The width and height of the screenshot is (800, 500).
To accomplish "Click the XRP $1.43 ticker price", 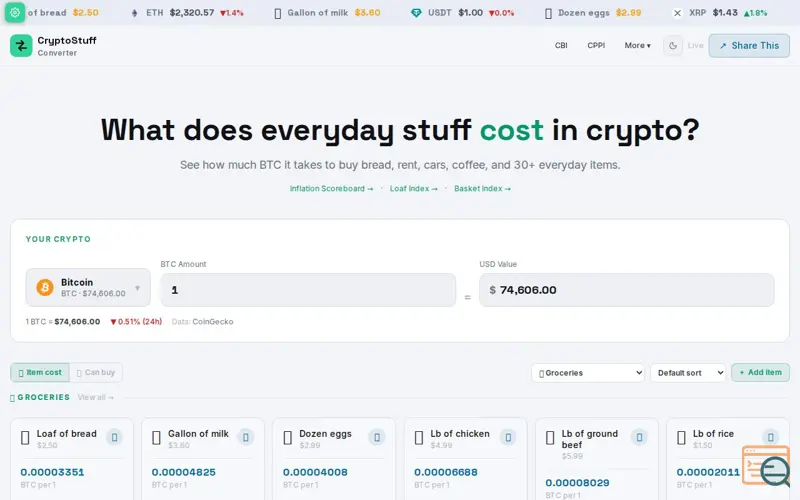I will pyautogui.click(x=725, y=13).
